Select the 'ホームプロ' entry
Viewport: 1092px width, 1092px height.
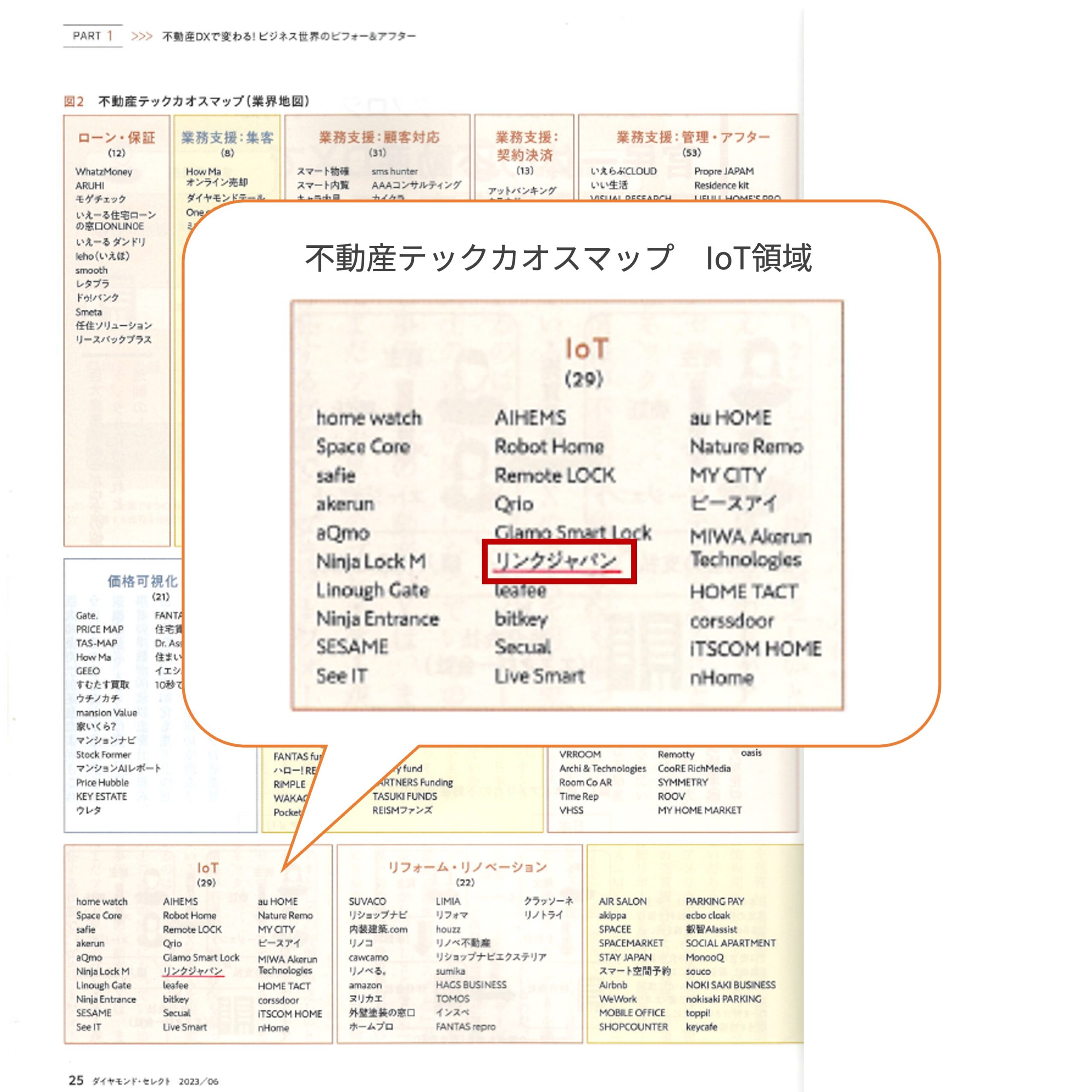[371, 1027]
